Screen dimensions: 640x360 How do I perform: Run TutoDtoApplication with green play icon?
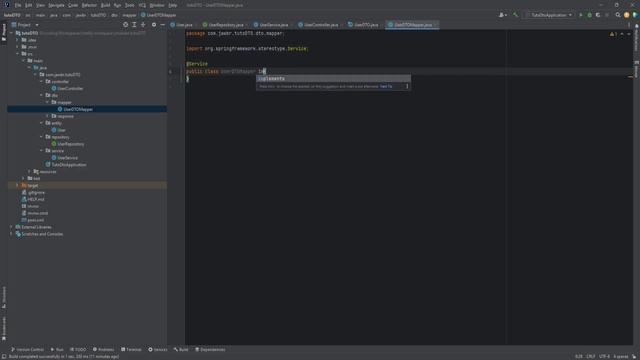pyautogui.click(x=581, y=15)
